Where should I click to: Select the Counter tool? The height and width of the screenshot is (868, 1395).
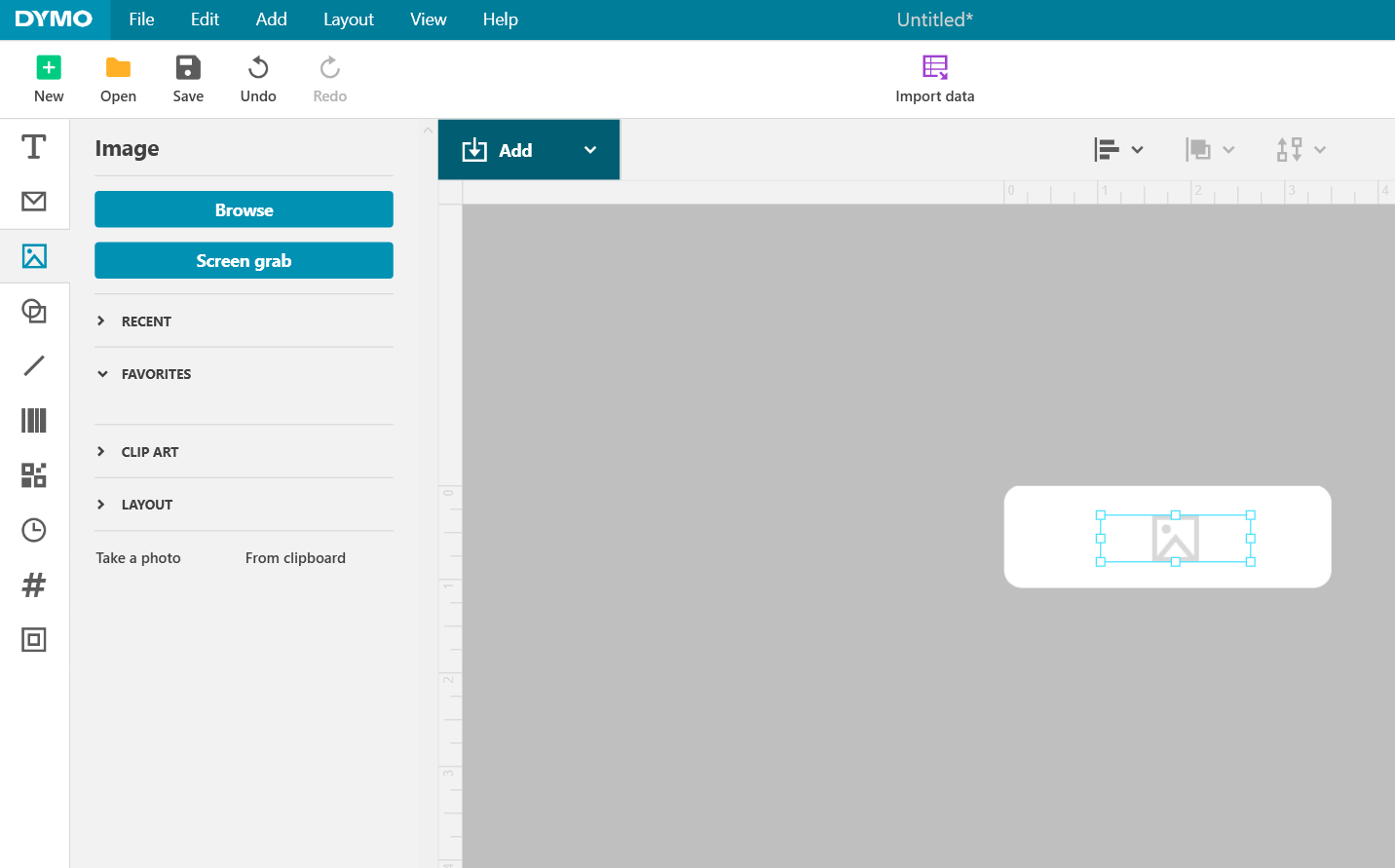[34, 584]
